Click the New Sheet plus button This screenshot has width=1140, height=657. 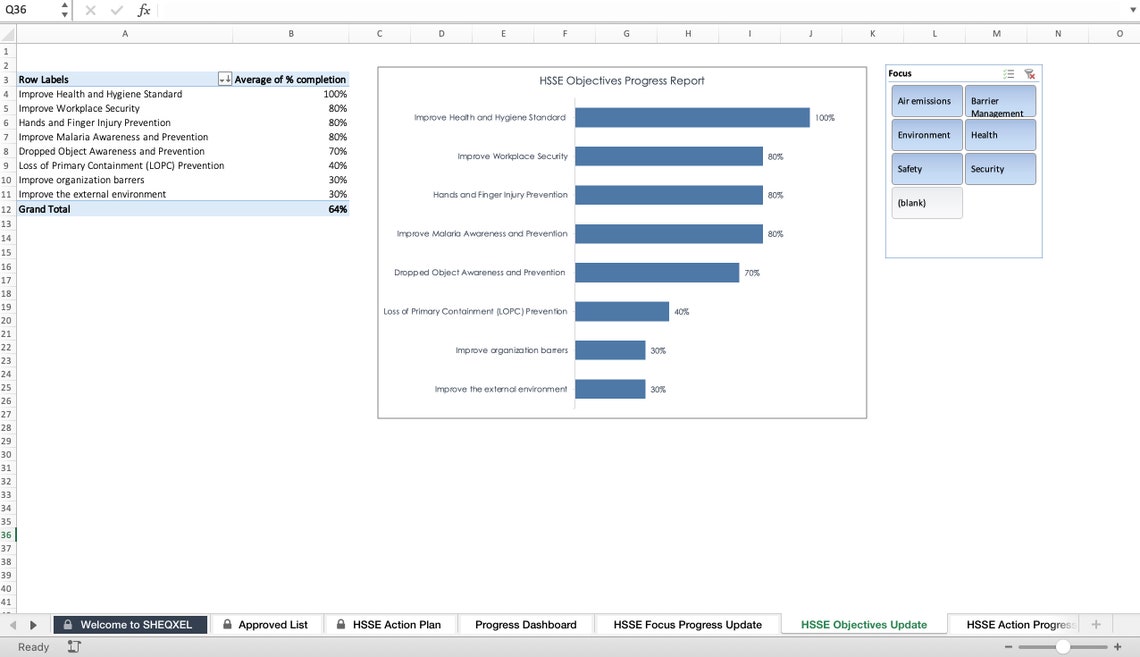(x=1096, y=623)
